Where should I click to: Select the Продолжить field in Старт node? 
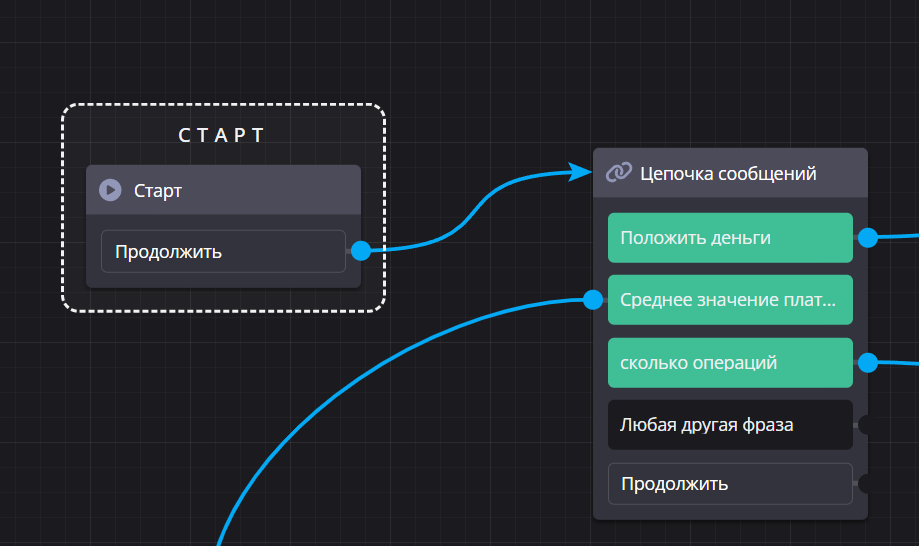coord(222,251)
